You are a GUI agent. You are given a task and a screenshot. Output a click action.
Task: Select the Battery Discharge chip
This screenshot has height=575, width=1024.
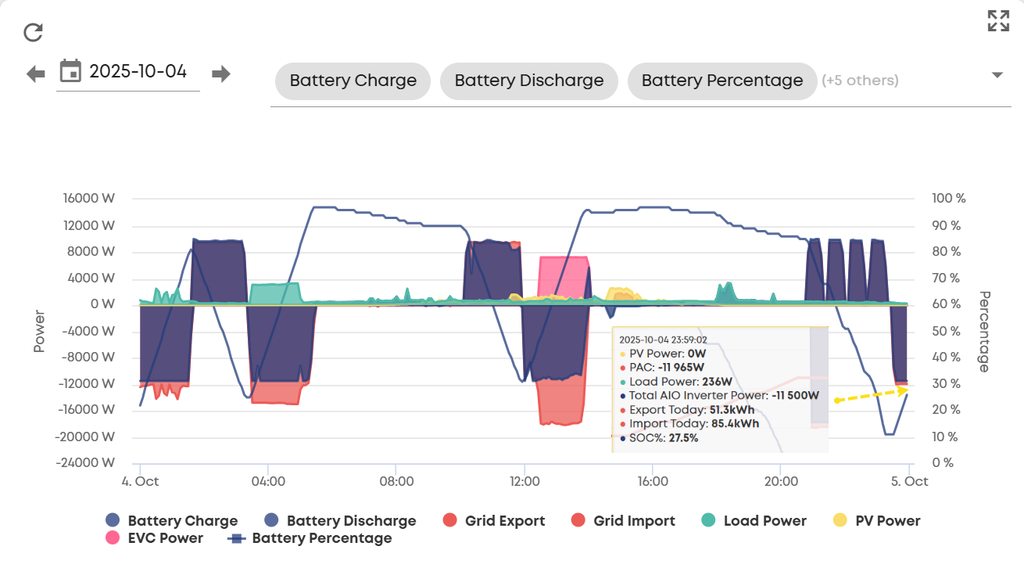coord(529,81)
